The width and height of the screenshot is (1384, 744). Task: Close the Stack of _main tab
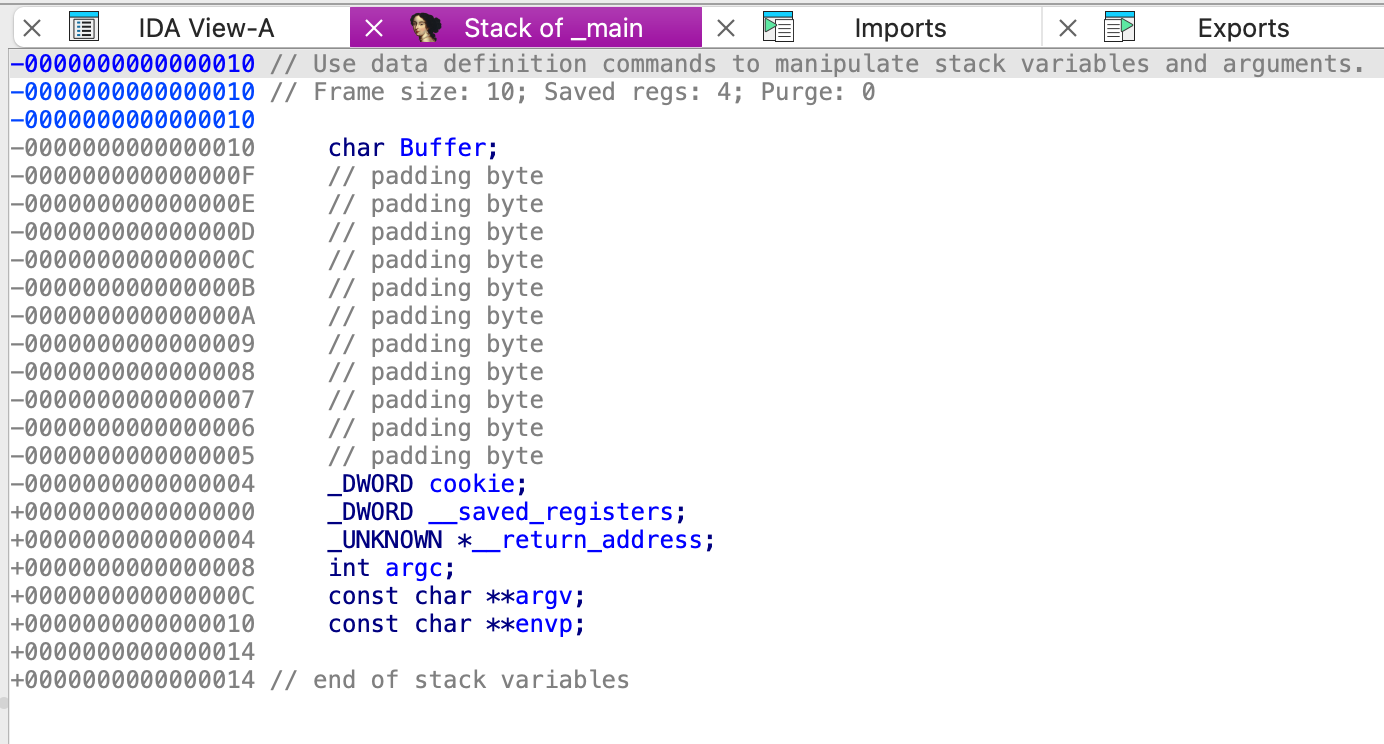coord(374,28)
